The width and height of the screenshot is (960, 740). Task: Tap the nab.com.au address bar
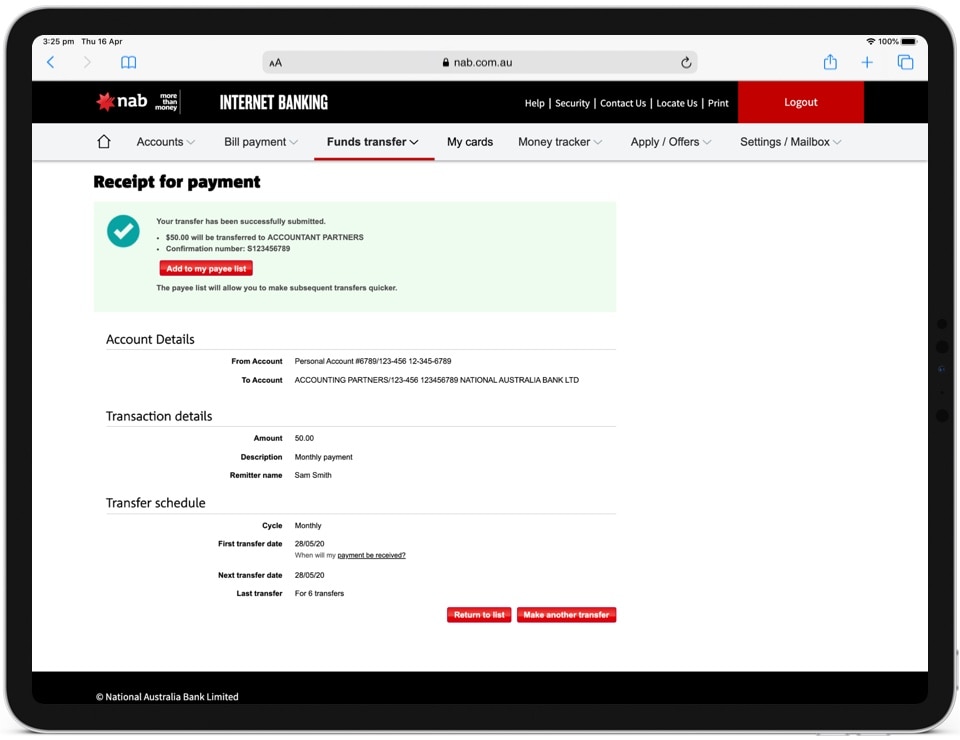(478, 62)
